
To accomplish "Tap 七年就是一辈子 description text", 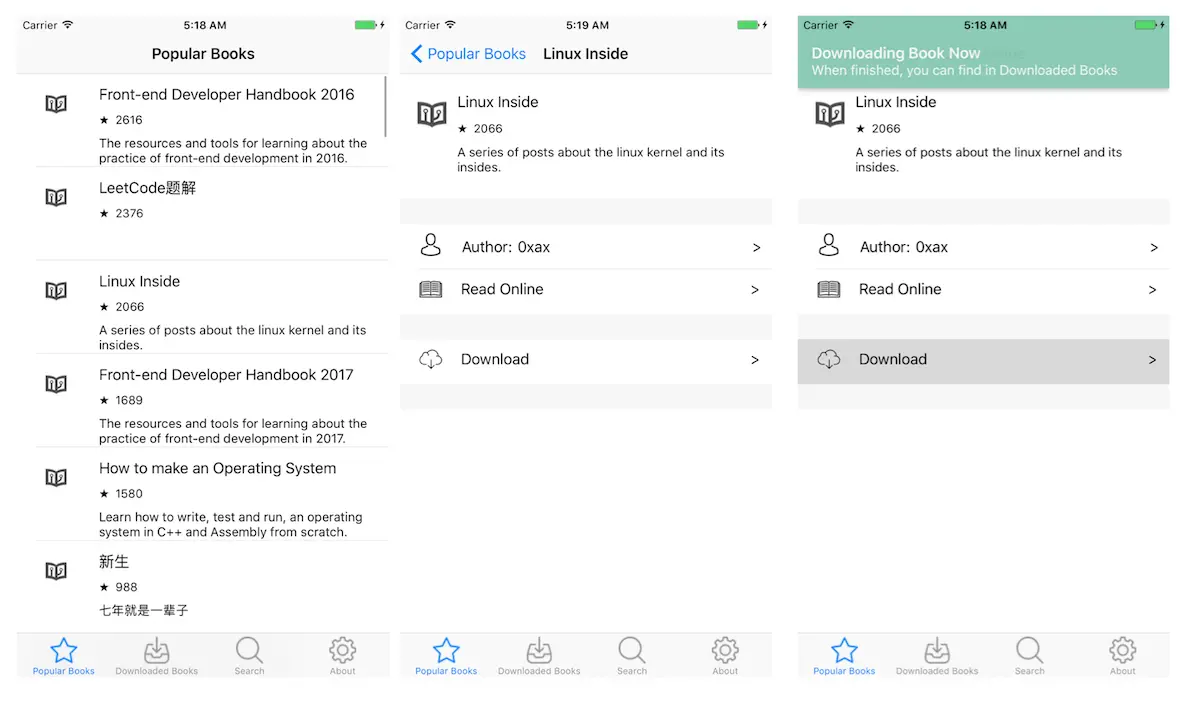I will tap(143, 610).
